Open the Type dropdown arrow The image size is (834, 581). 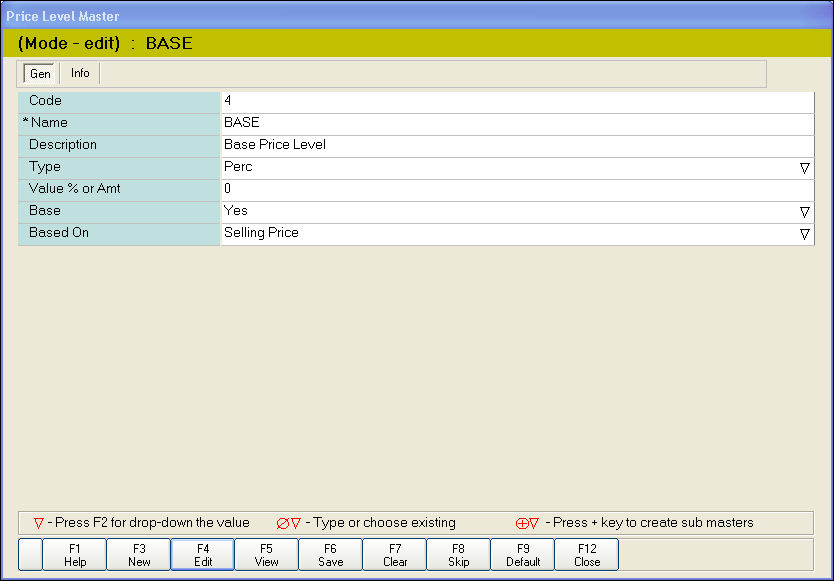(x=804, y=169)
